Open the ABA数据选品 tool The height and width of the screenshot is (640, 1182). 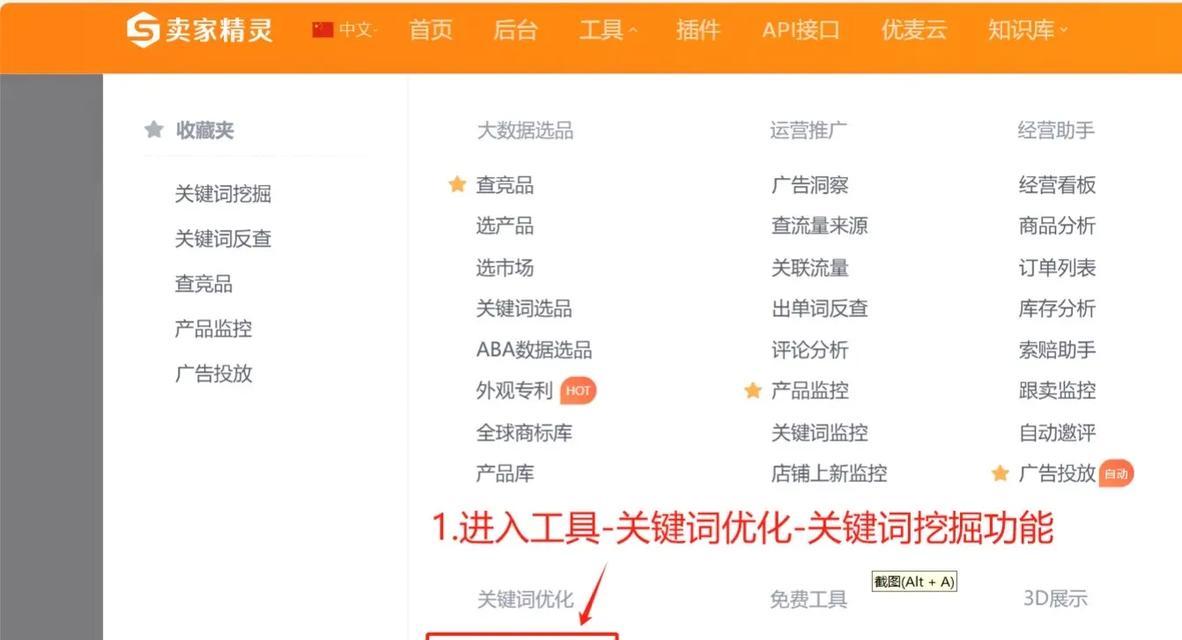(x=534, y=350)
